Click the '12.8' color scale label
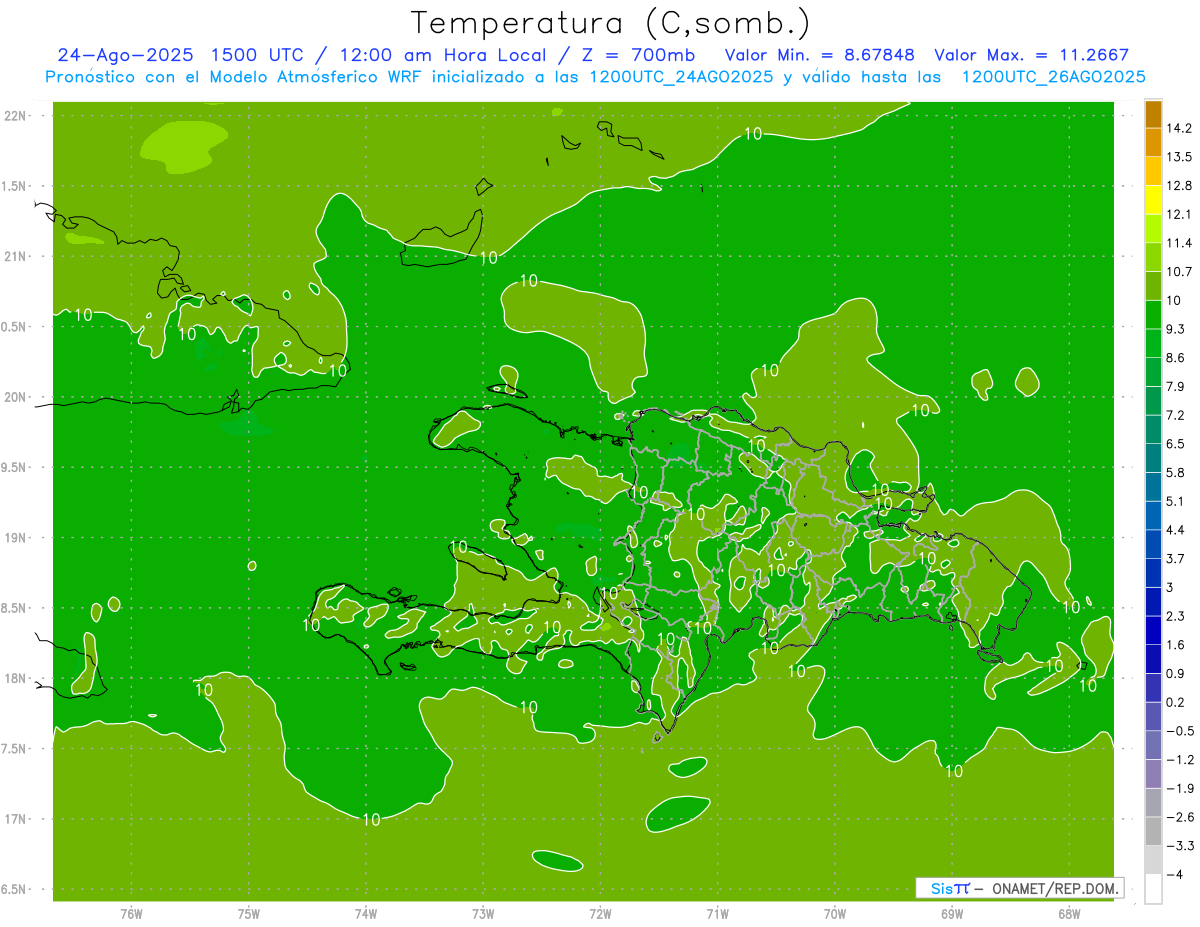This screenshot has width=1200, height=927. 1179,186
